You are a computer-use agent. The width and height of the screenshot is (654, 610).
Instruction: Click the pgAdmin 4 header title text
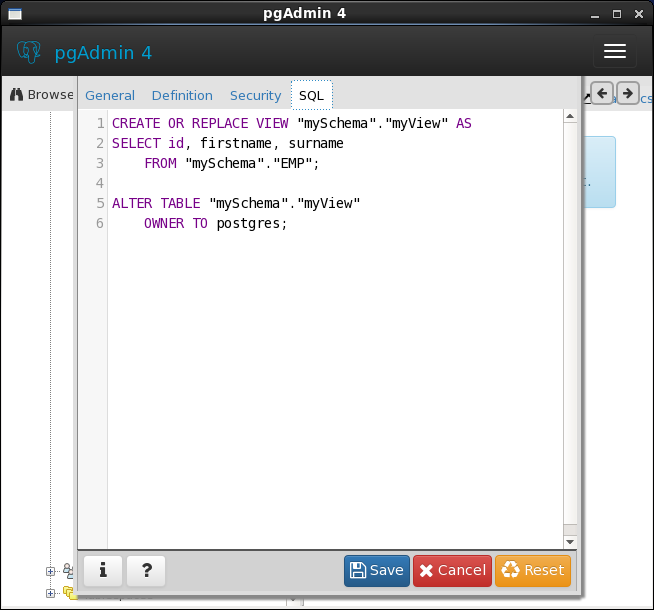(x=103, y=53)
